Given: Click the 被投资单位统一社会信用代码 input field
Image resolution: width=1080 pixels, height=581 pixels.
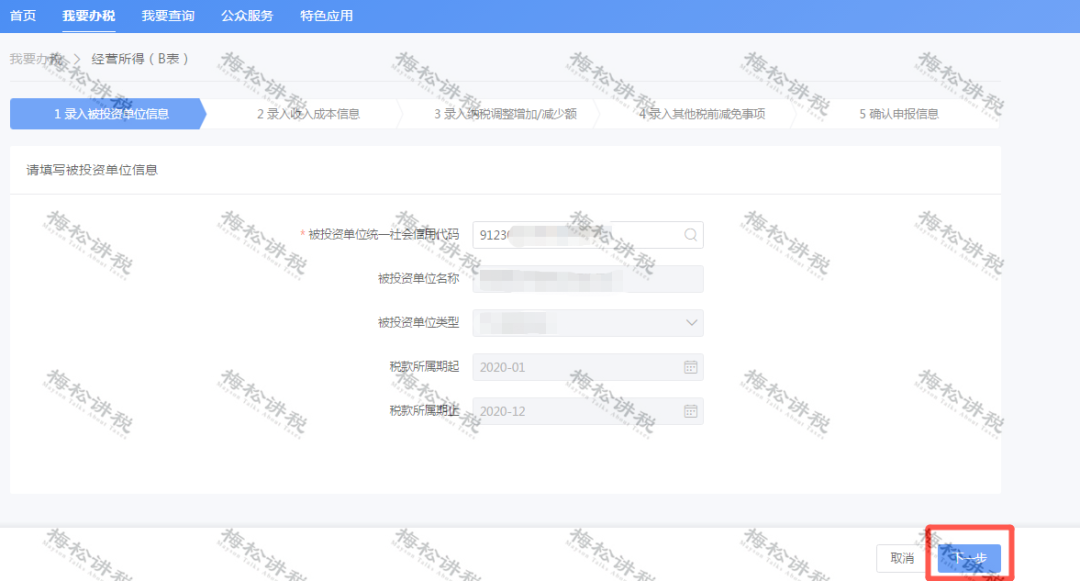Looking at the screenshot, I should pos(575,235).
